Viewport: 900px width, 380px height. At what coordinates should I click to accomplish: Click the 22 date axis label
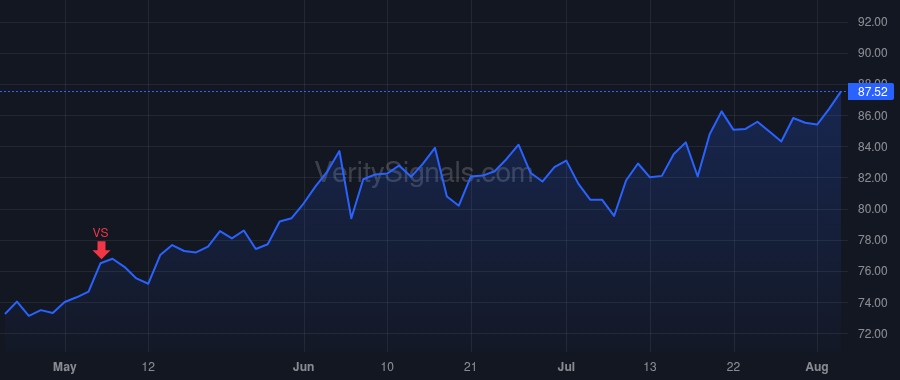click(x=734, y=367)
